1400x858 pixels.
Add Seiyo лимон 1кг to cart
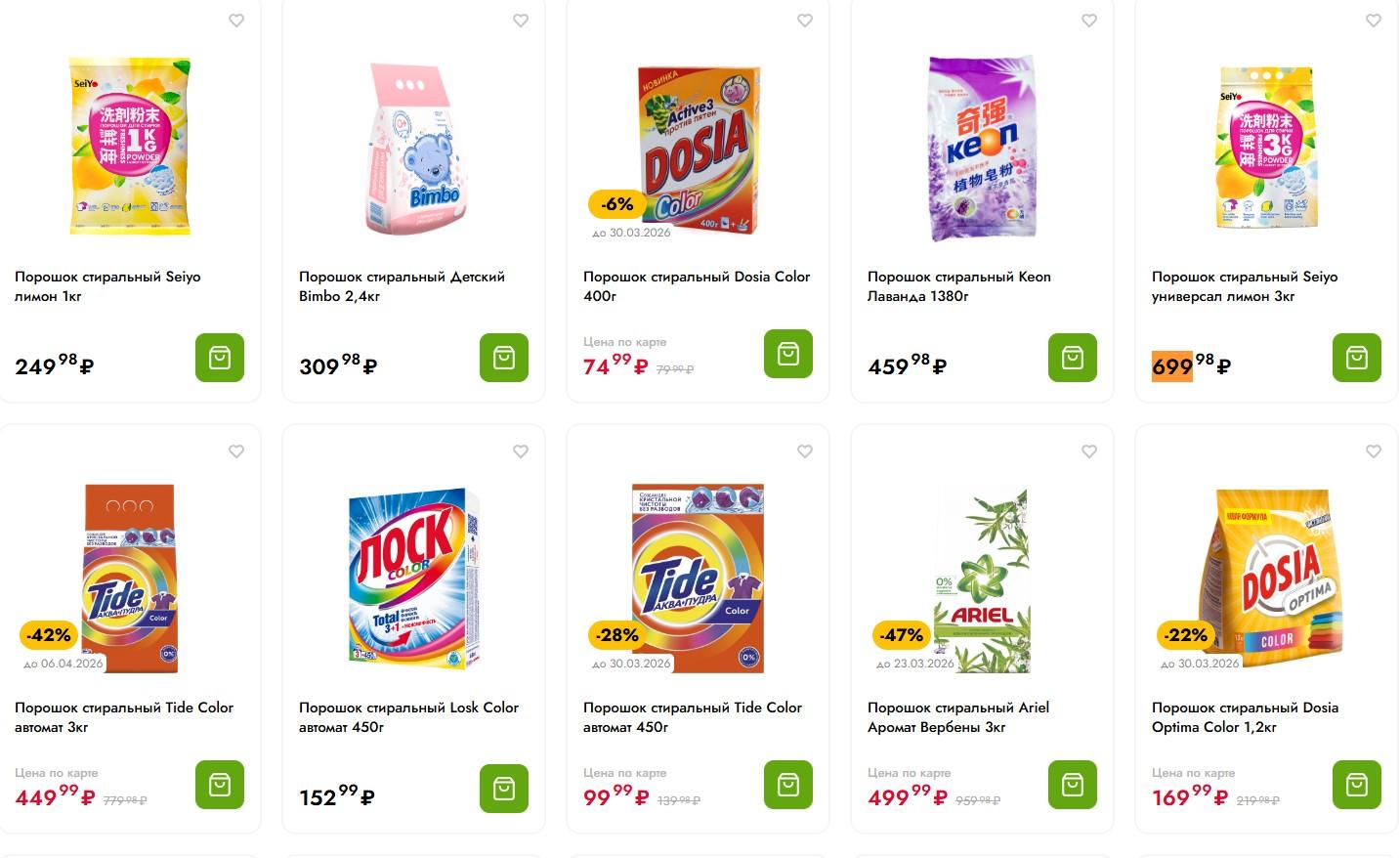tap(220, 358)
